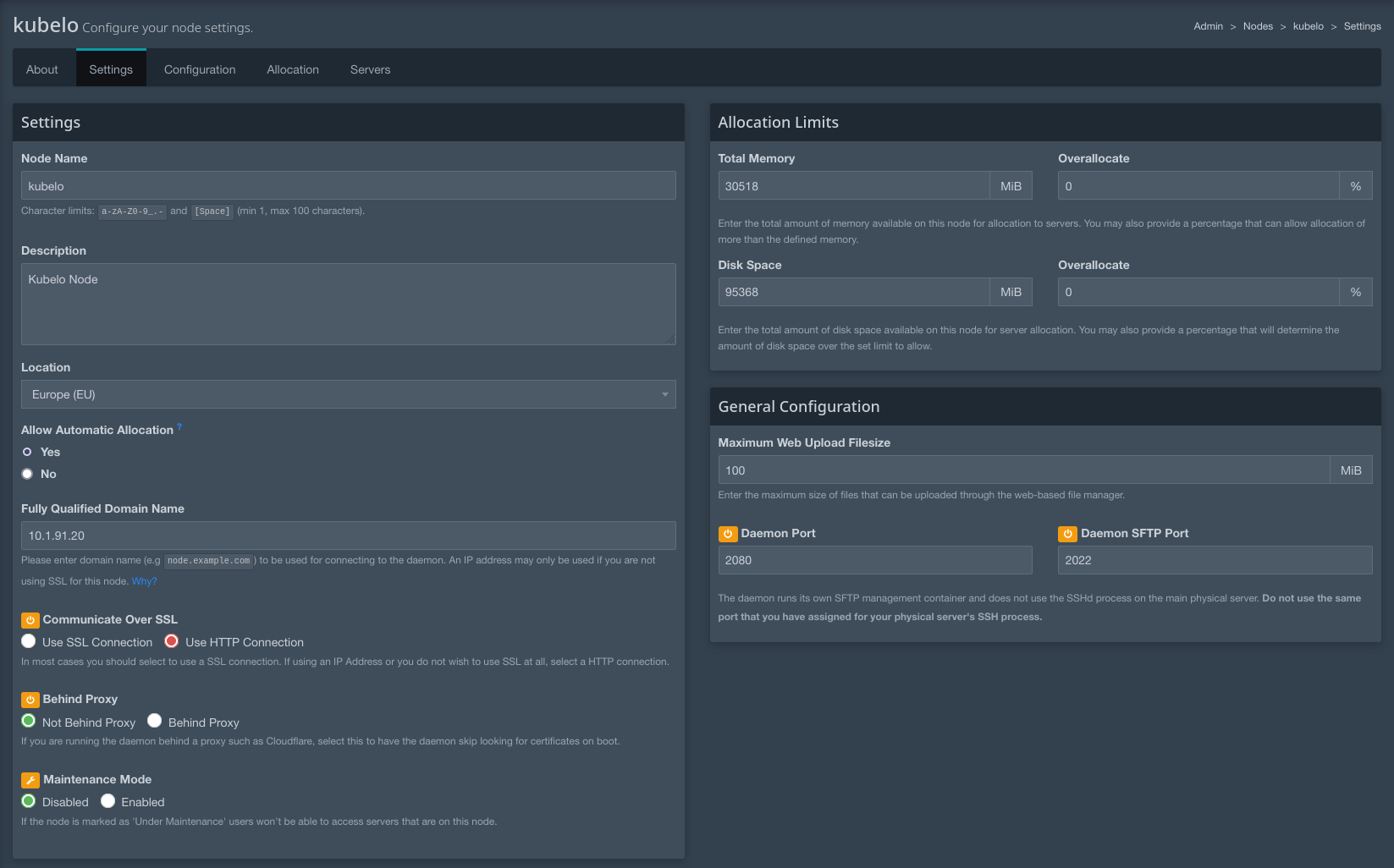Click the Description resize handle corner
This screenshot has height=868, width=1394.
[670, 339]
